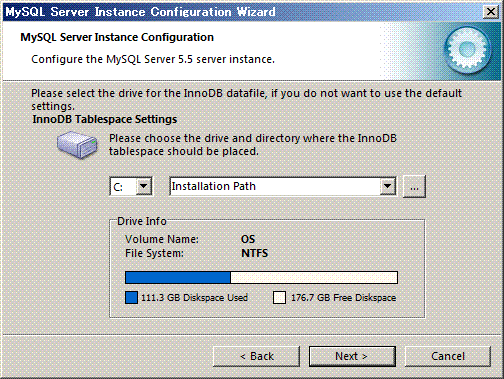Click the "NTFS" file system value
Viewport: 504px width, 379px height.
pos(254,253)
